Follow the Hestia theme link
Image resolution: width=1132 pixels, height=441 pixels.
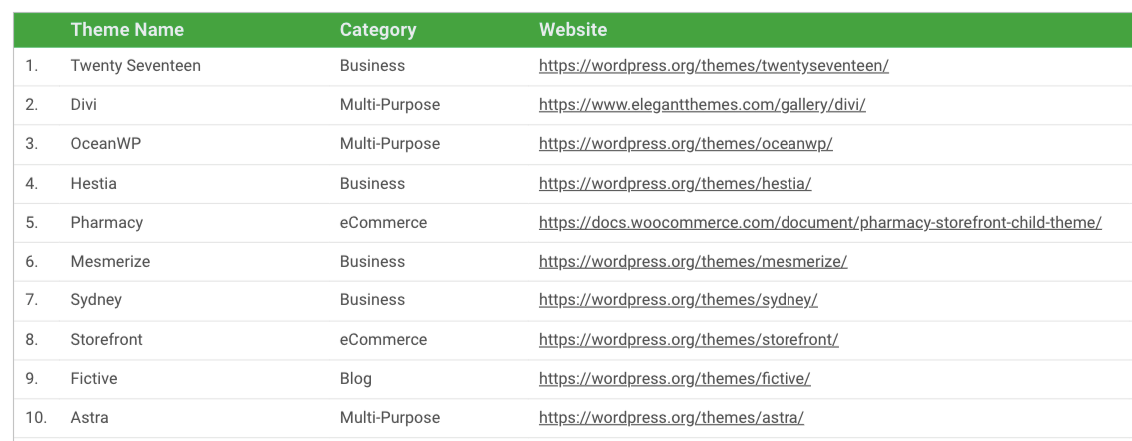[675, 183]
